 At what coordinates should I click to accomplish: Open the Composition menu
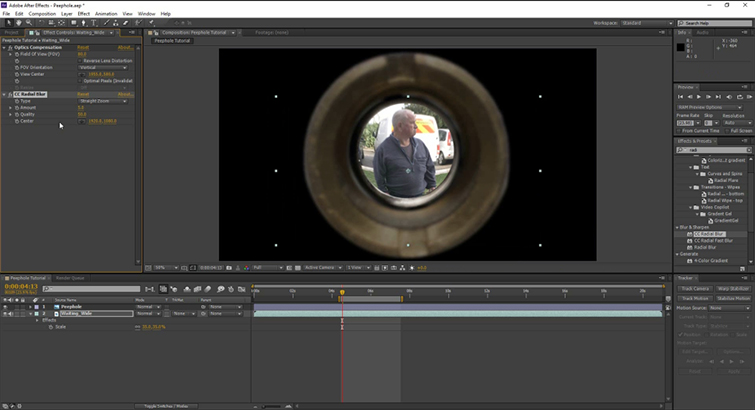click(42, 14)
